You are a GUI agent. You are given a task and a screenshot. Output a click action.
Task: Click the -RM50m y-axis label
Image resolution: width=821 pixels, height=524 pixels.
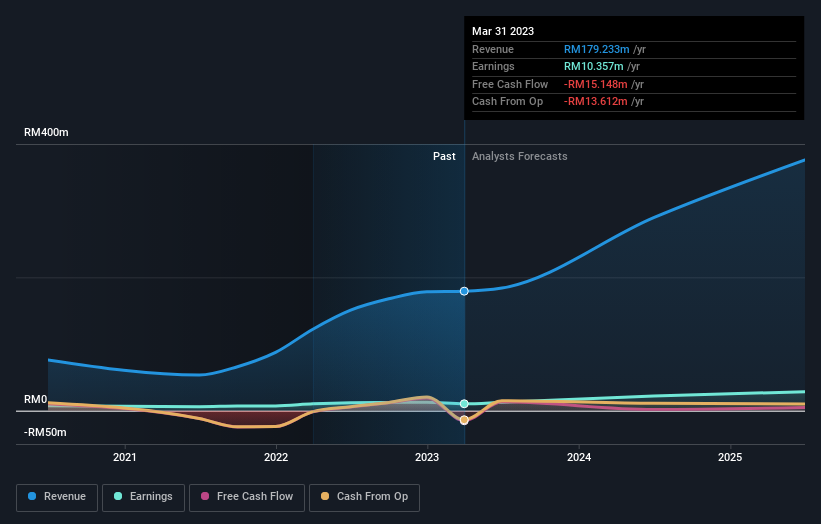45,432
